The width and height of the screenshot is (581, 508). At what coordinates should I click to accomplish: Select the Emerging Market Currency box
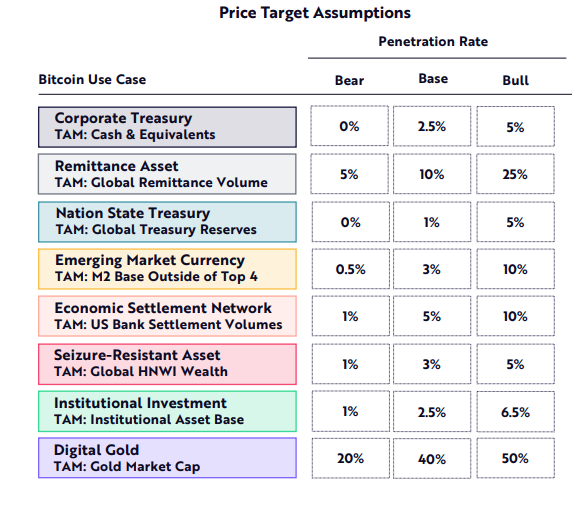167,269
